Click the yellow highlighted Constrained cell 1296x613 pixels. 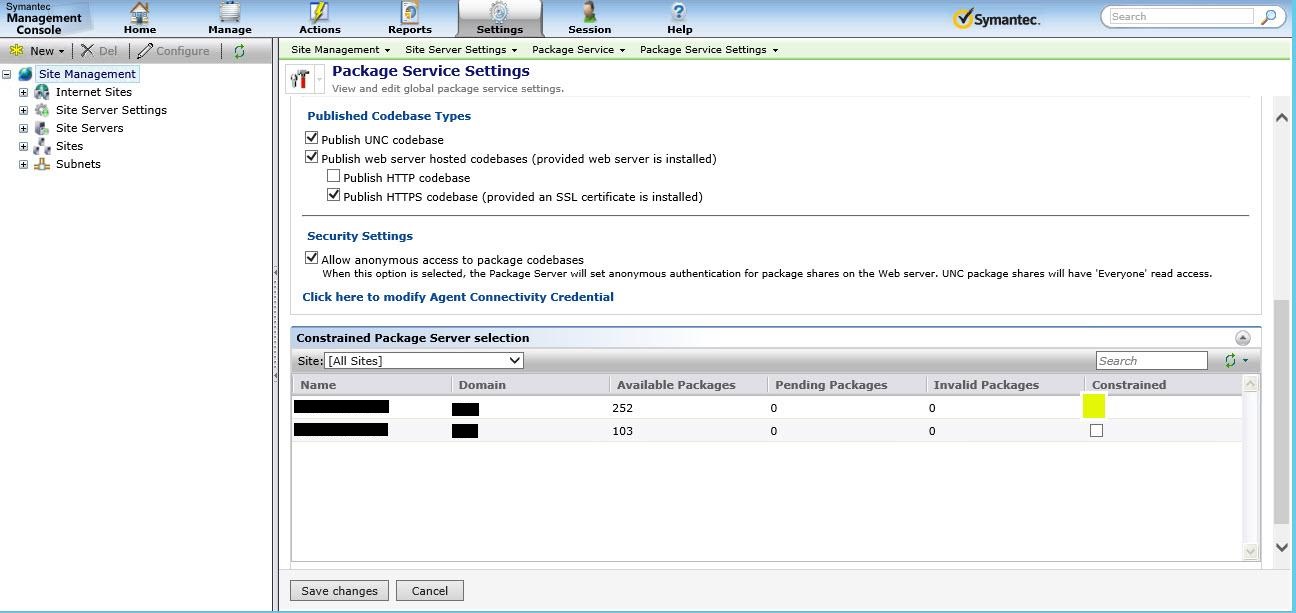coord(1094,406)
